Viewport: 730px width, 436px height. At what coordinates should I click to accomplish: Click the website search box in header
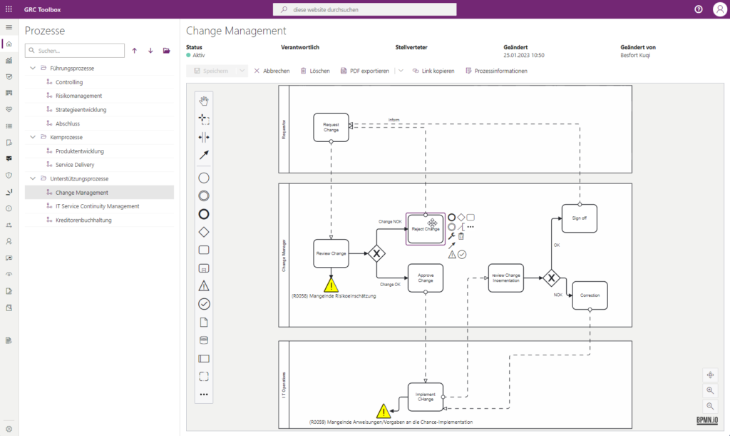(365, 9)
